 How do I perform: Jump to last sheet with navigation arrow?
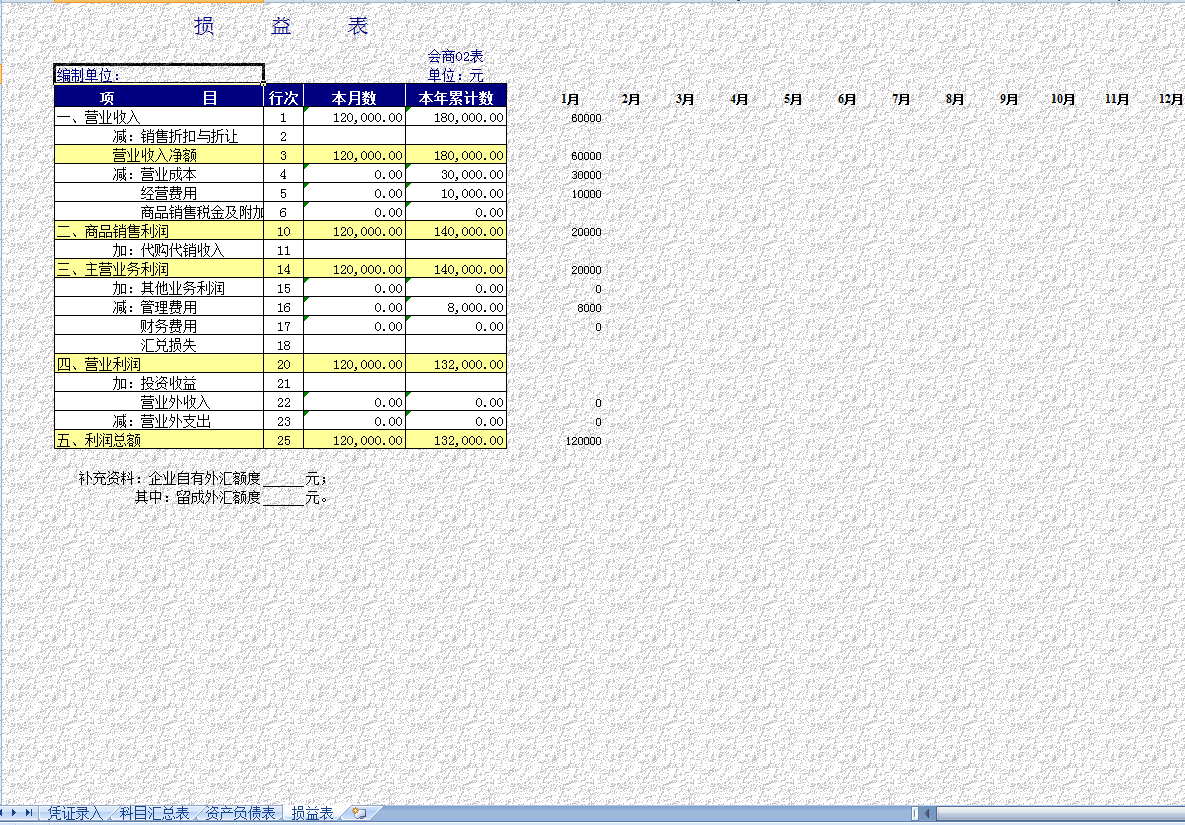[29, 813]
